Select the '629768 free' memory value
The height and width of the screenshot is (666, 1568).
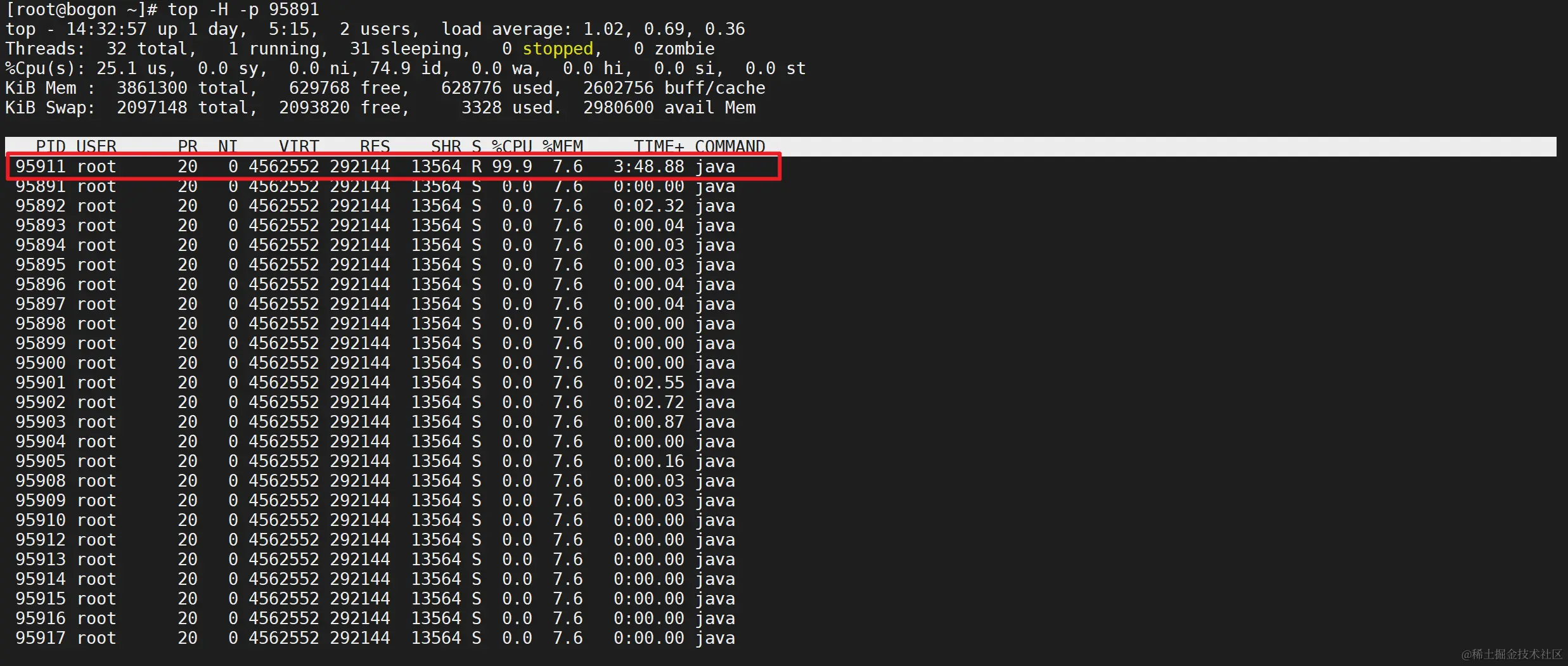click(345, 88)
